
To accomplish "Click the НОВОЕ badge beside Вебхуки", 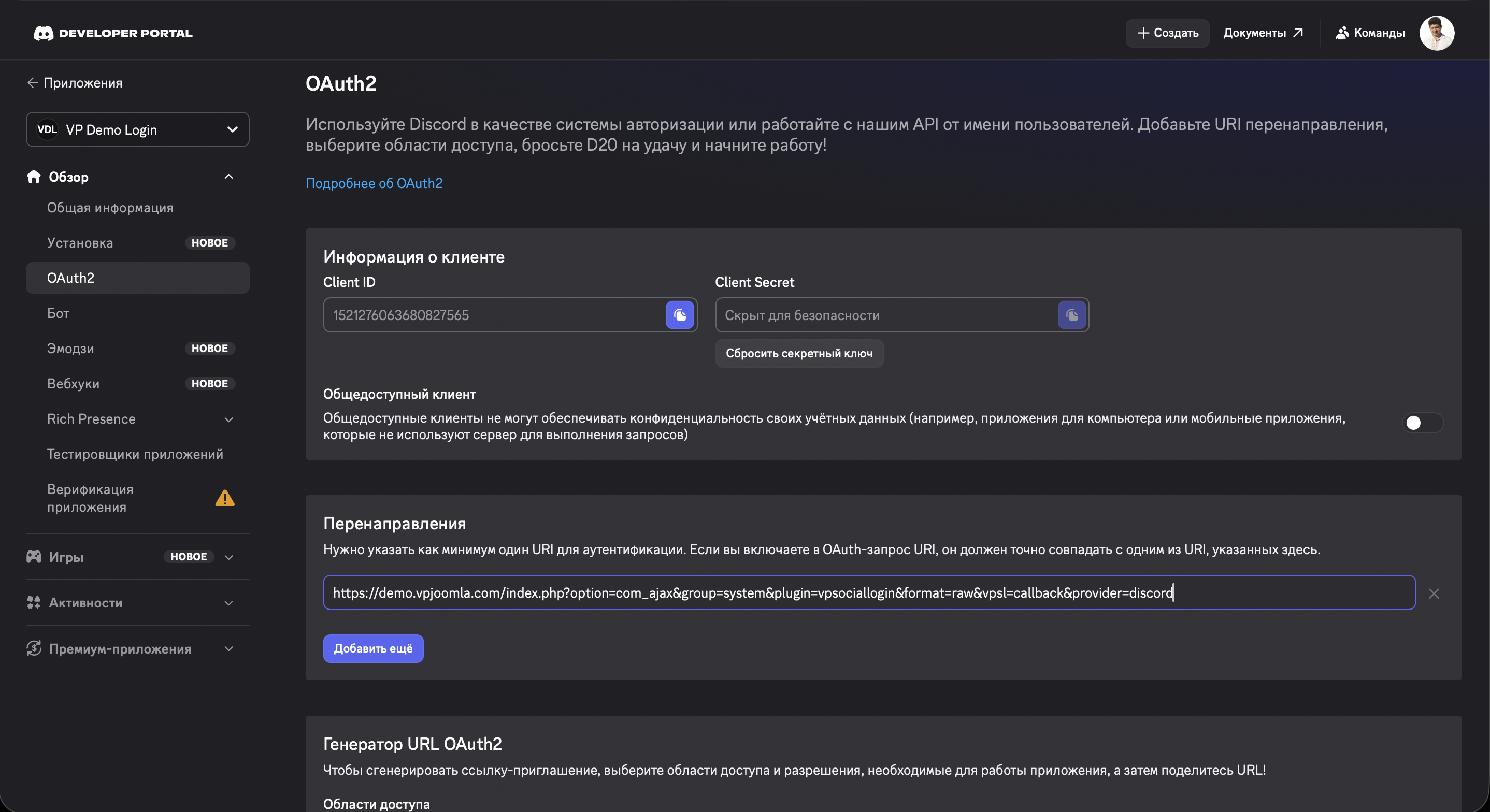I will [x=210, y=384].
